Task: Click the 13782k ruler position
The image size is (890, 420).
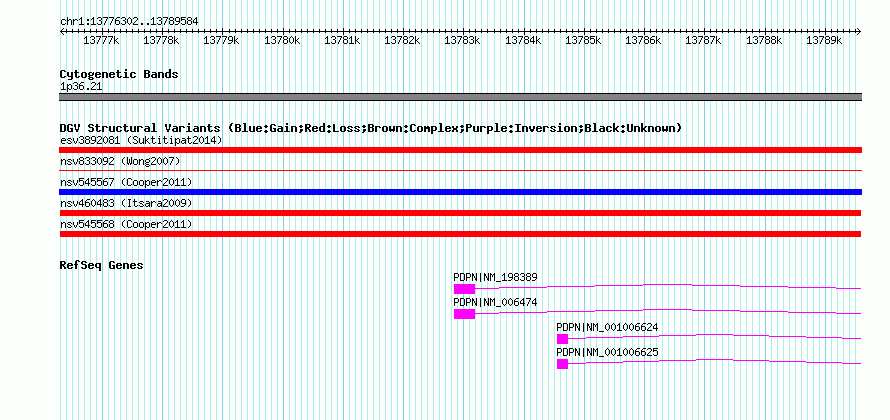Action: (x=402, y=40)
